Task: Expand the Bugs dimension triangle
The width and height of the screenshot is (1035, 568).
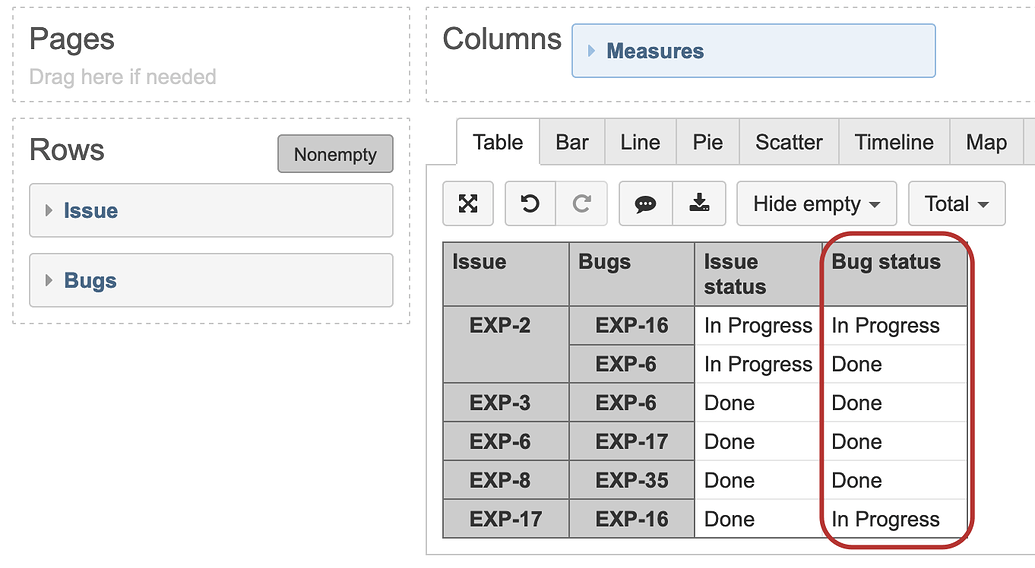Action: (49, 281)
